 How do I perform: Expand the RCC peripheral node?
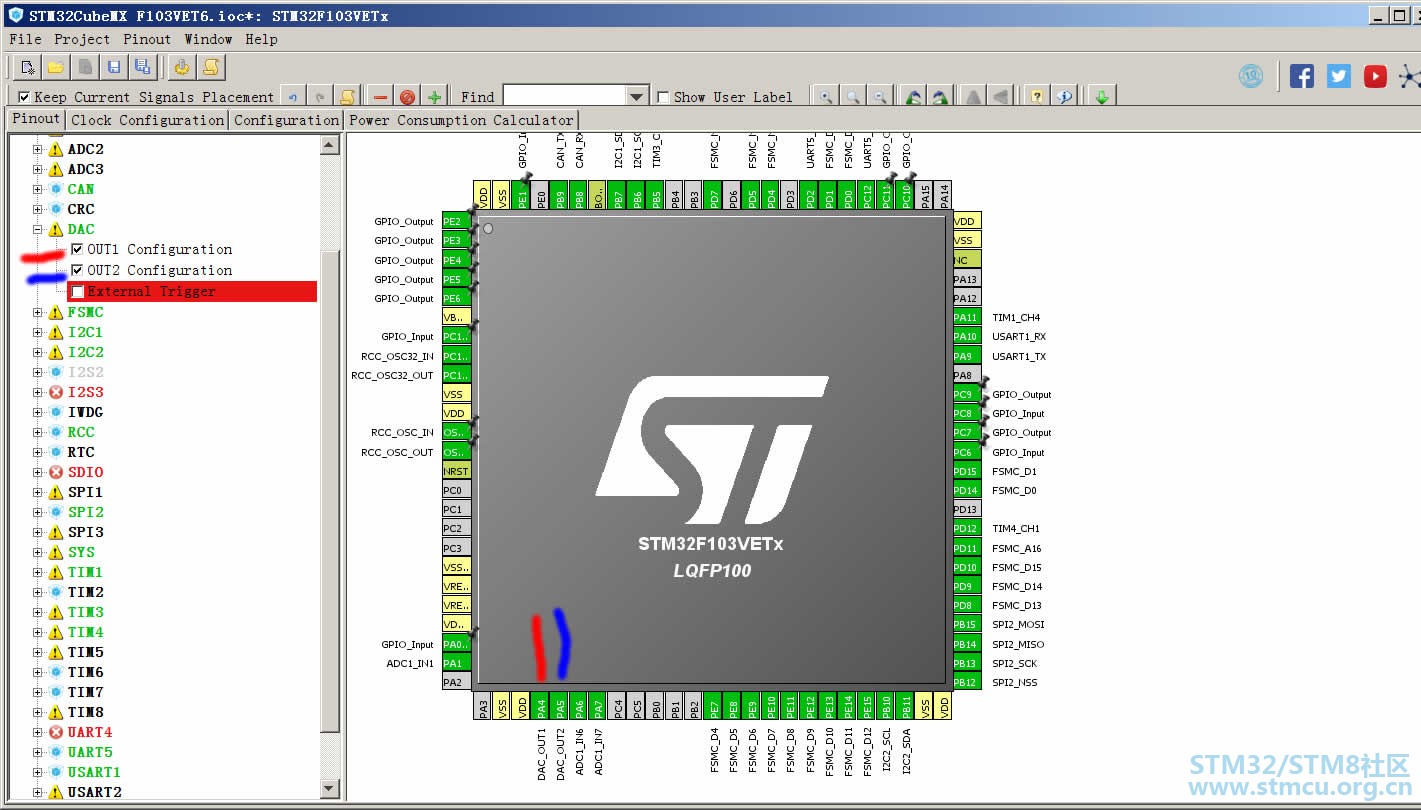38,432
